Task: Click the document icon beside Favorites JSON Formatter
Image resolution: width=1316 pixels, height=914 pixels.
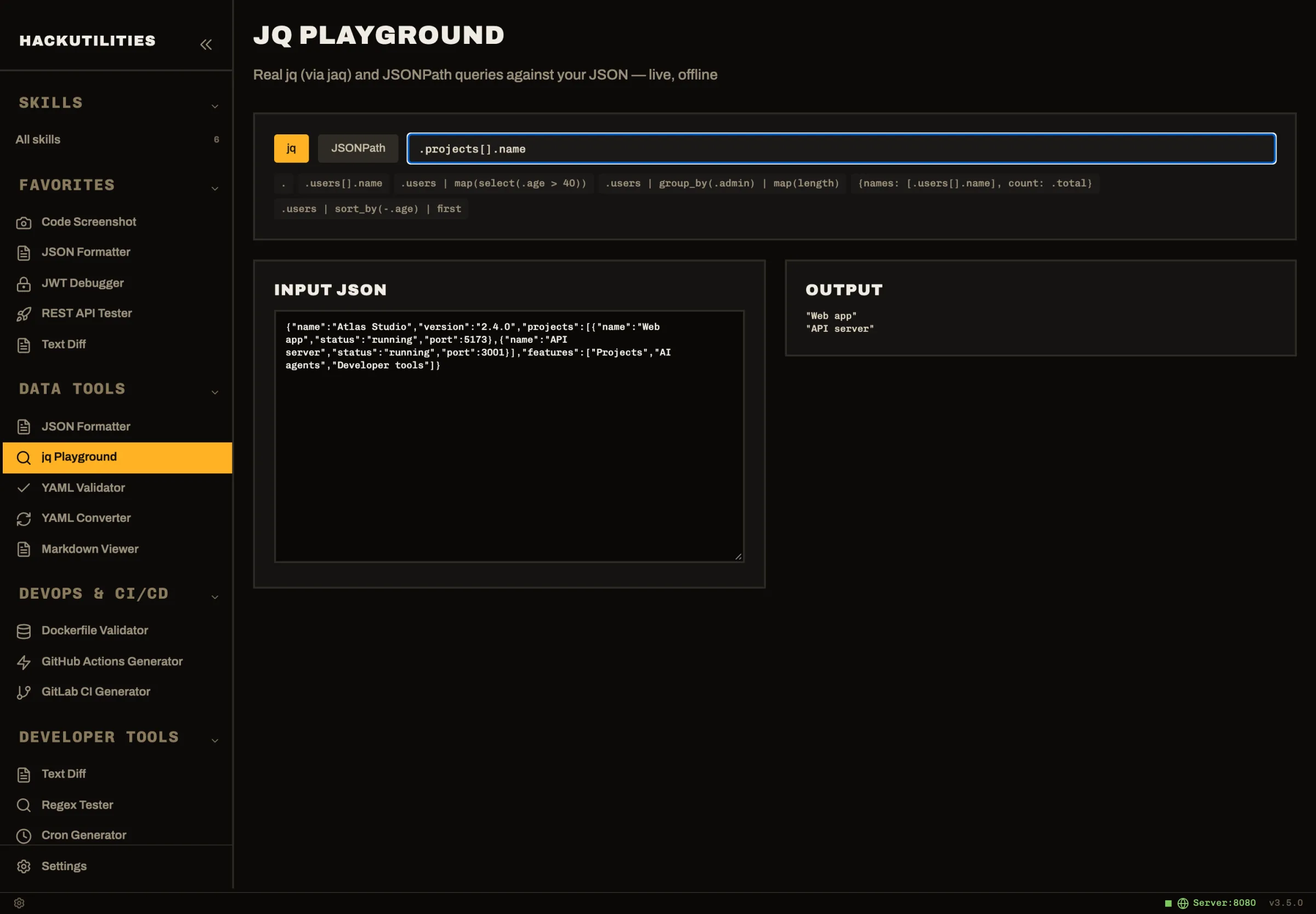Action: click(x=24, y=253)
